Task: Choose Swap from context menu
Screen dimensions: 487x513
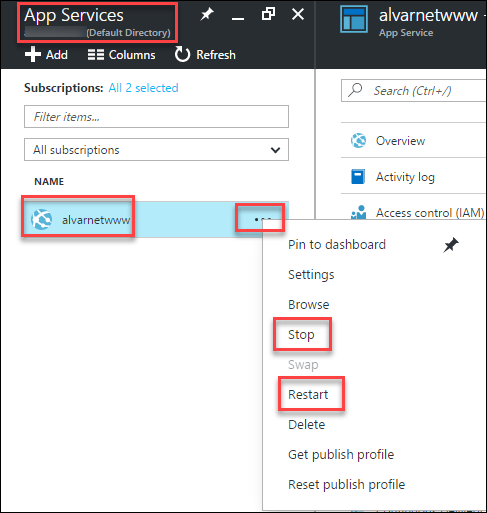Action: [303, 365]
